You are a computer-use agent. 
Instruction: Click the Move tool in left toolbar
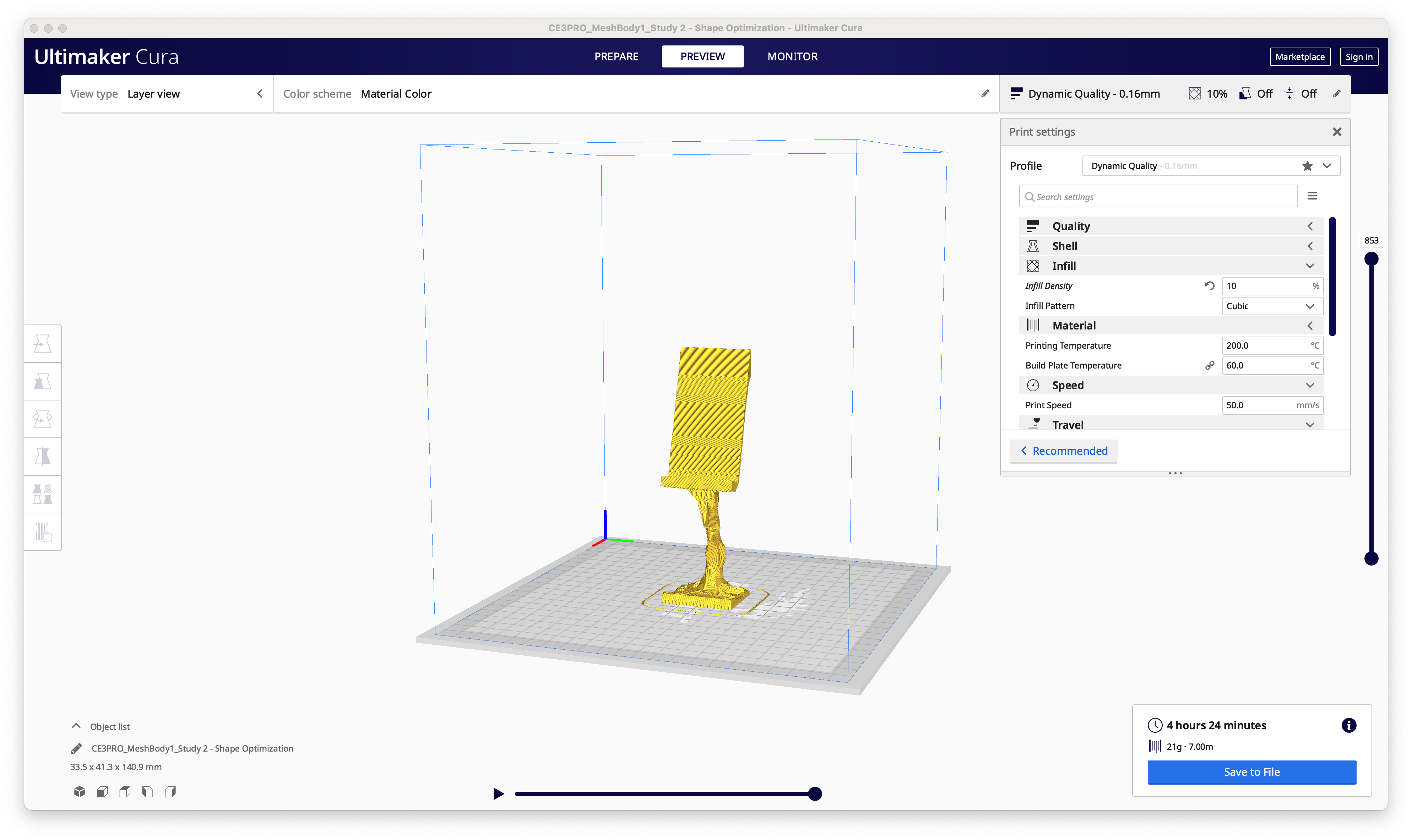(43, 344)
